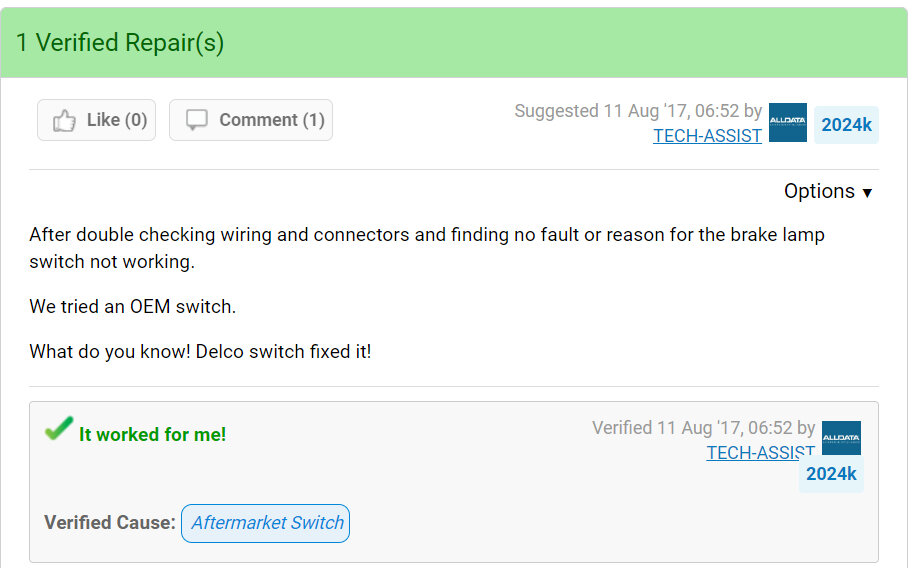Open the TECH-ASSIST link under Verified
The height and width of the screenshot is (568, 912).
coord(759,453)
